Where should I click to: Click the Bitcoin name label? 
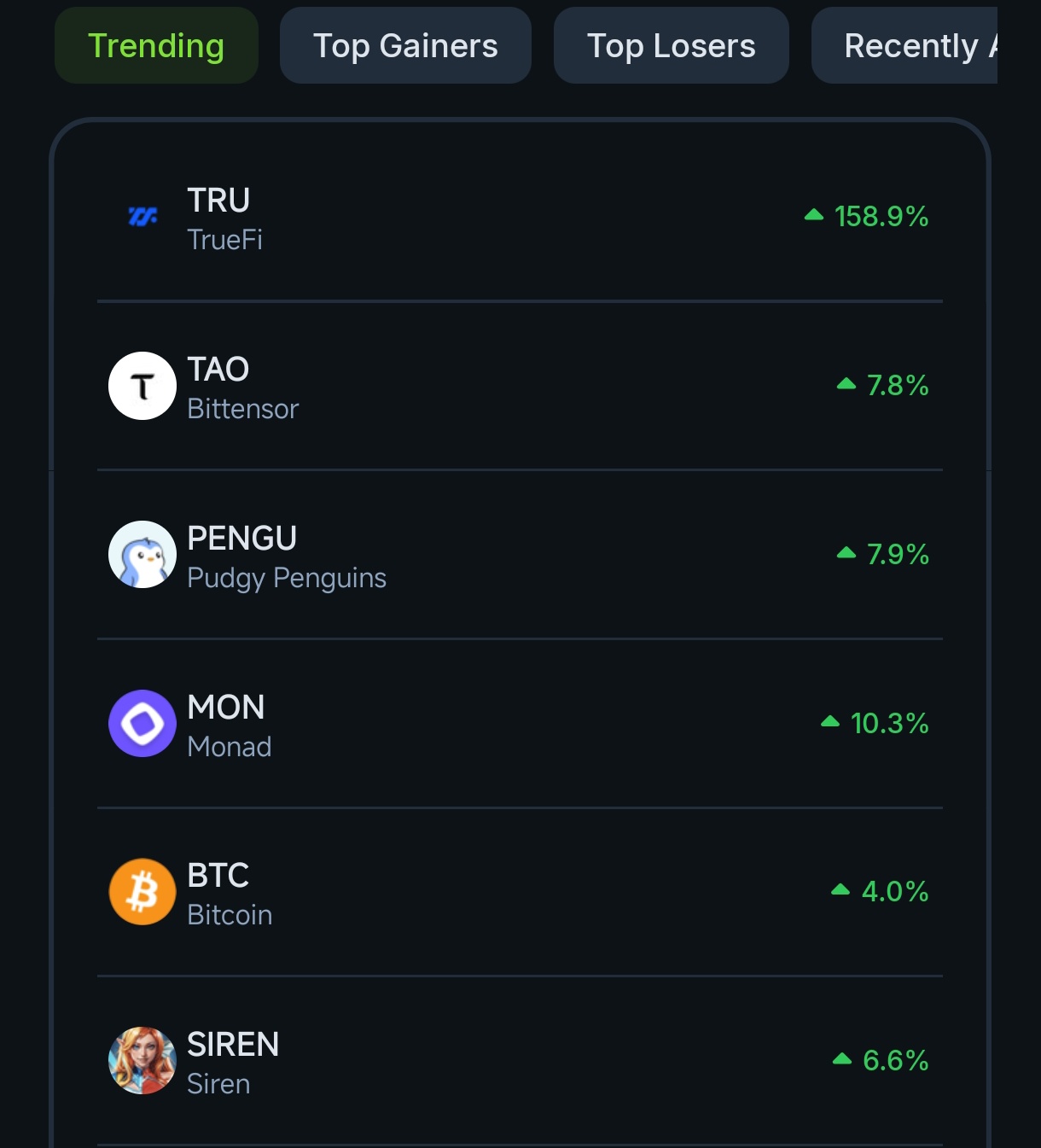click(x=230, y=915)
